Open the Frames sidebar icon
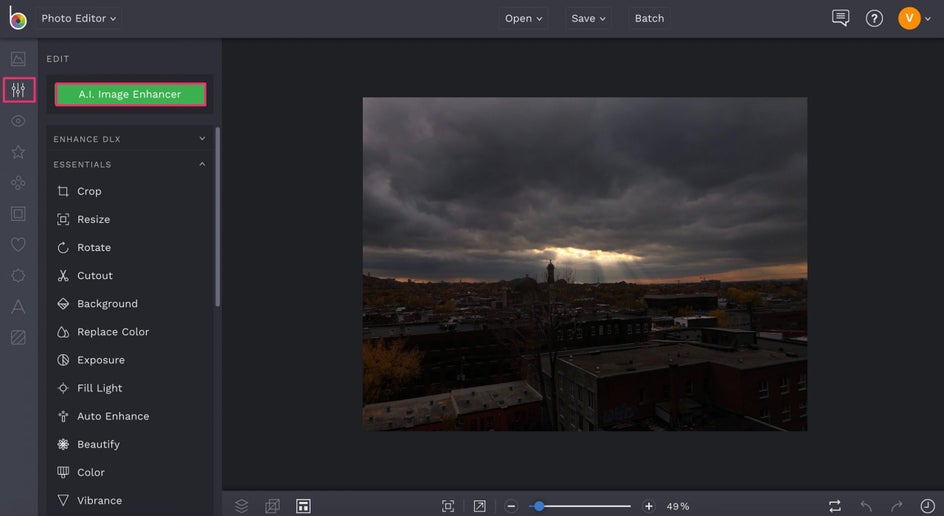Image resolution: width=944 pixels, height=516 pixels. click(x=18, y=214)
